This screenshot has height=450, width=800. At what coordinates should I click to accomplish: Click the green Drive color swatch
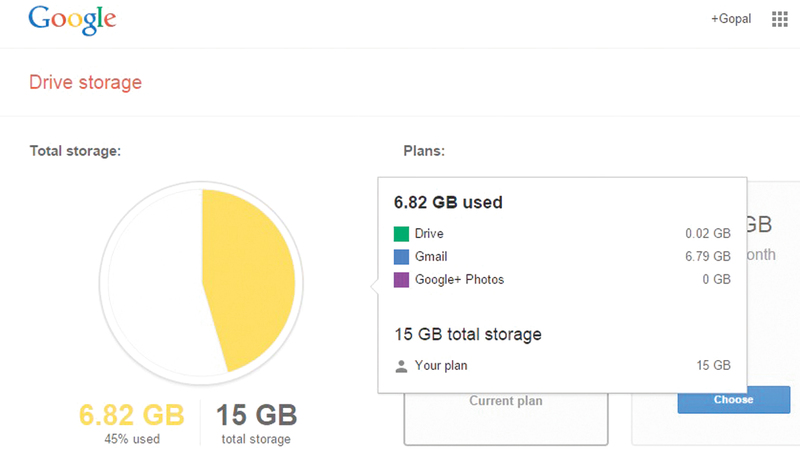click(401, 233)
